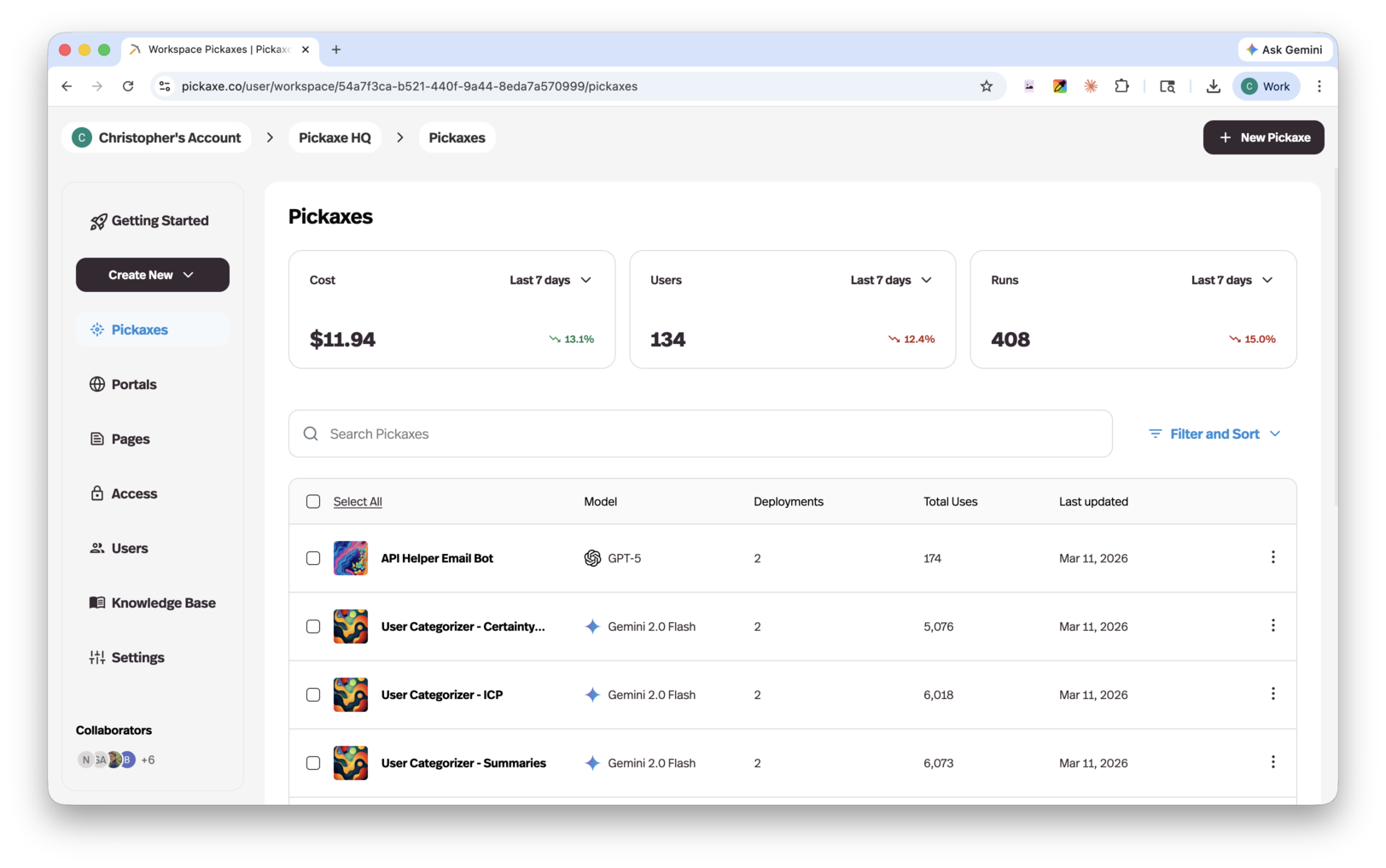Open the kebab menu for User Categorizer - ICP

[1272, 694]
